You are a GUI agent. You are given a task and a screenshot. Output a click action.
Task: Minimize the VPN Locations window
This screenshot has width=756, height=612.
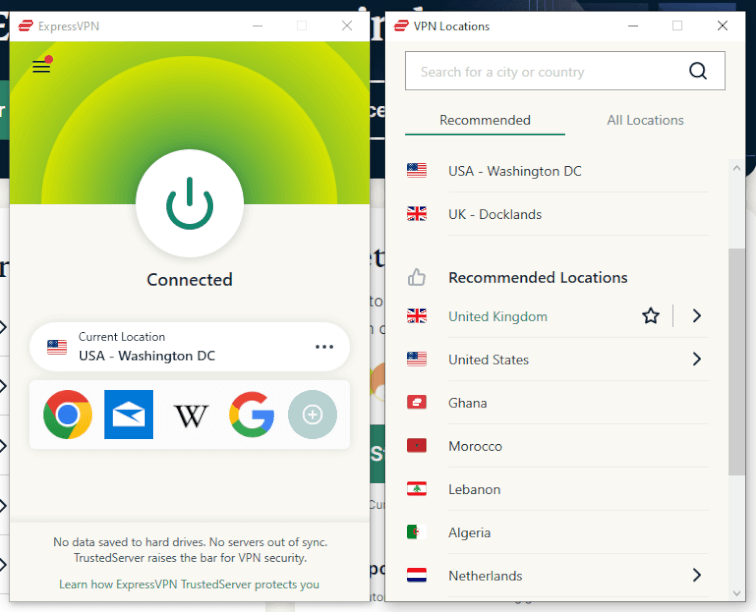[x=633, y=26]
